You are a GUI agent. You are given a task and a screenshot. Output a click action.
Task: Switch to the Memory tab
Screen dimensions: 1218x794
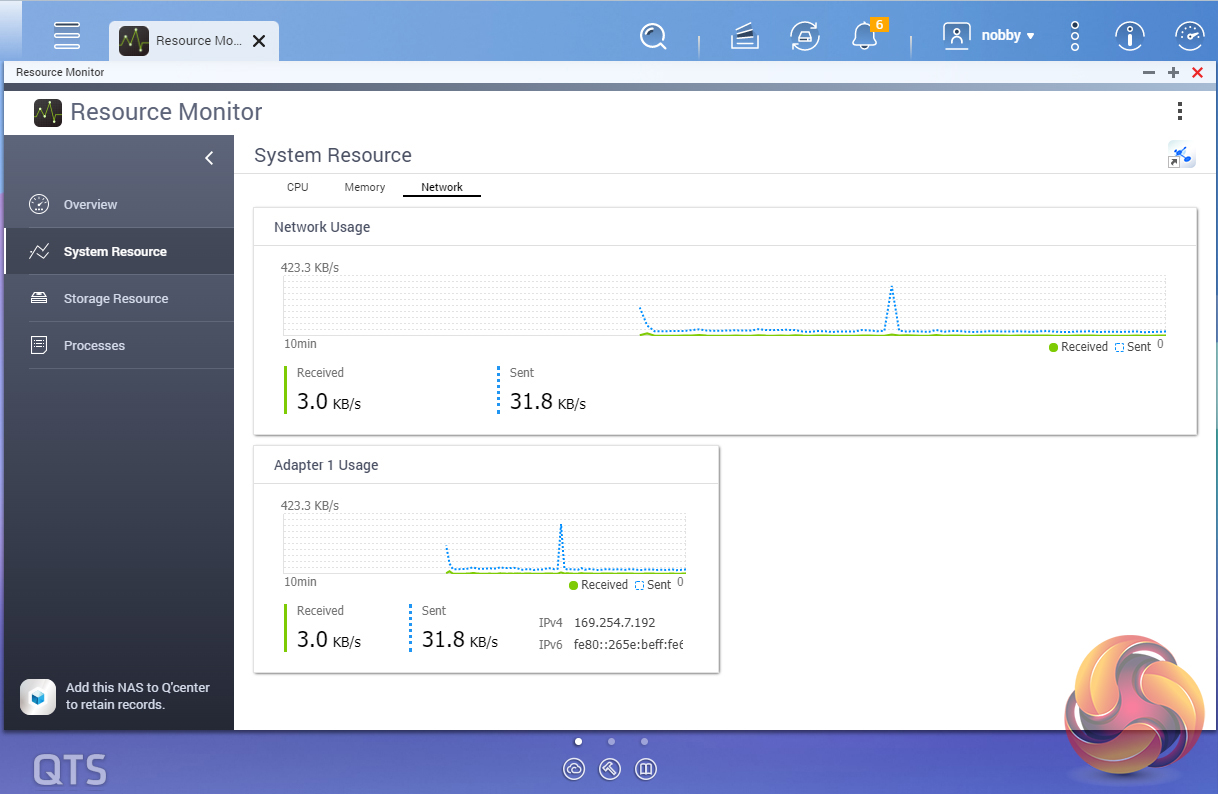click(365, 187)
